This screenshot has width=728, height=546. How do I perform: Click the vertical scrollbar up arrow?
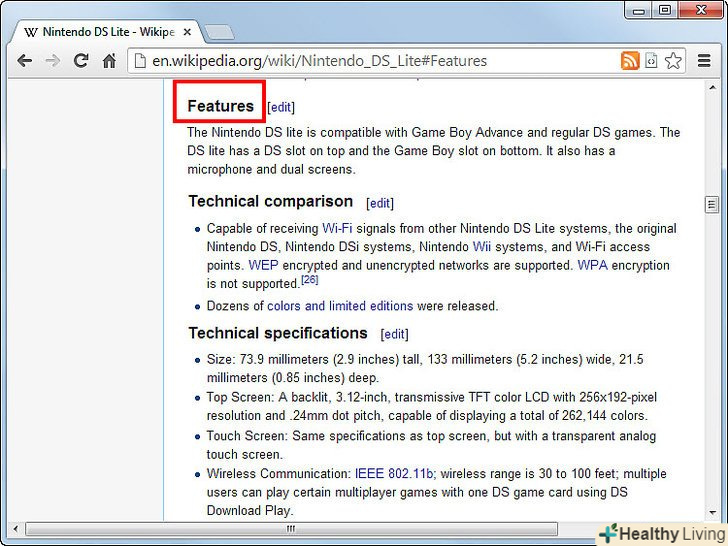(x=712, y=87)
